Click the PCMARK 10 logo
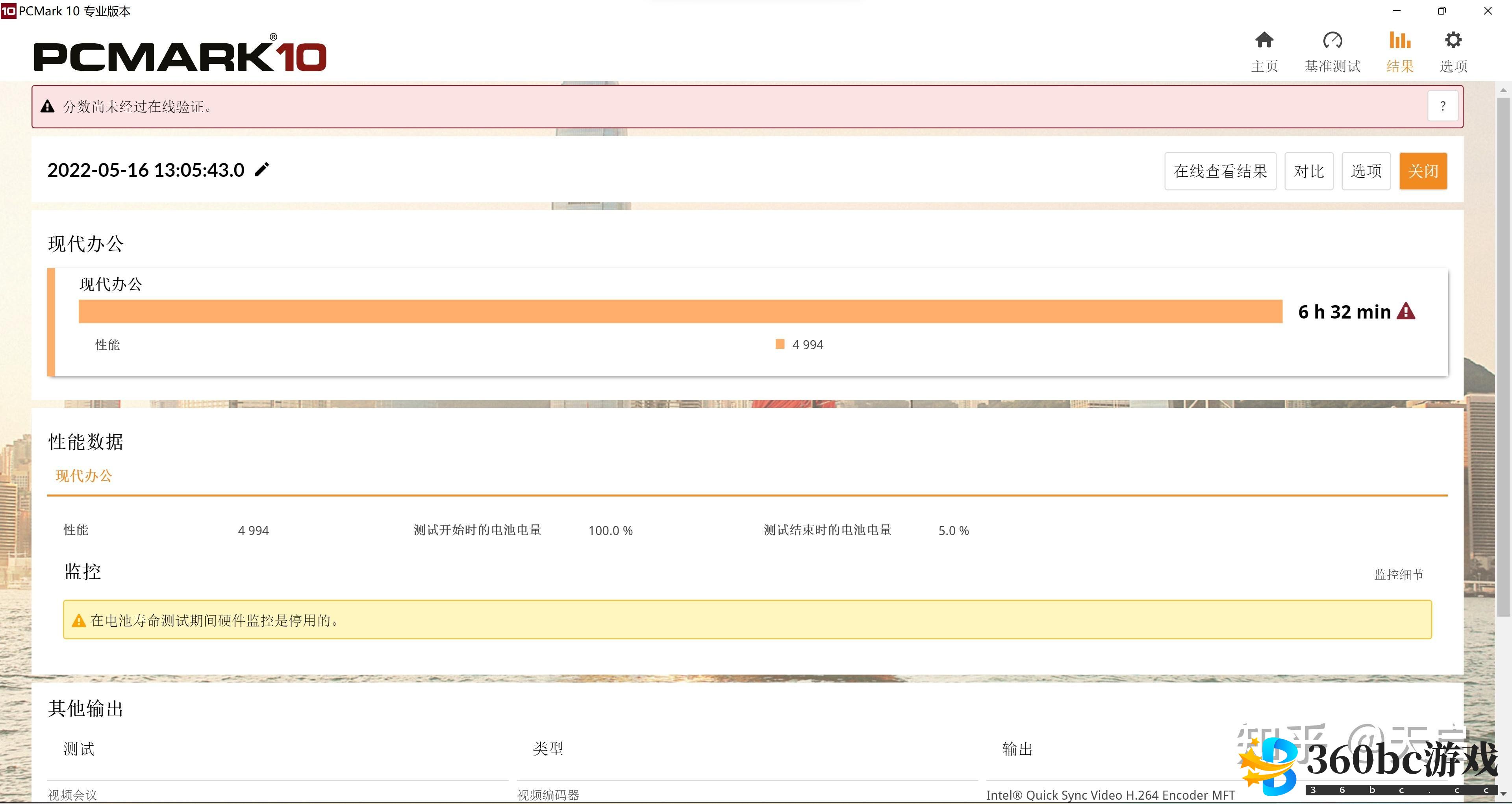This screenshot has height=804, width=1512. point(180,57)
